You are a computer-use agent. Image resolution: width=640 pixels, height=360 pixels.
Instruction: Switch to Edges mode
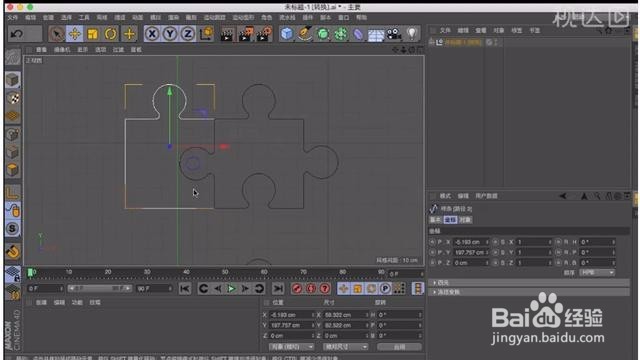(x=13, y=152)
